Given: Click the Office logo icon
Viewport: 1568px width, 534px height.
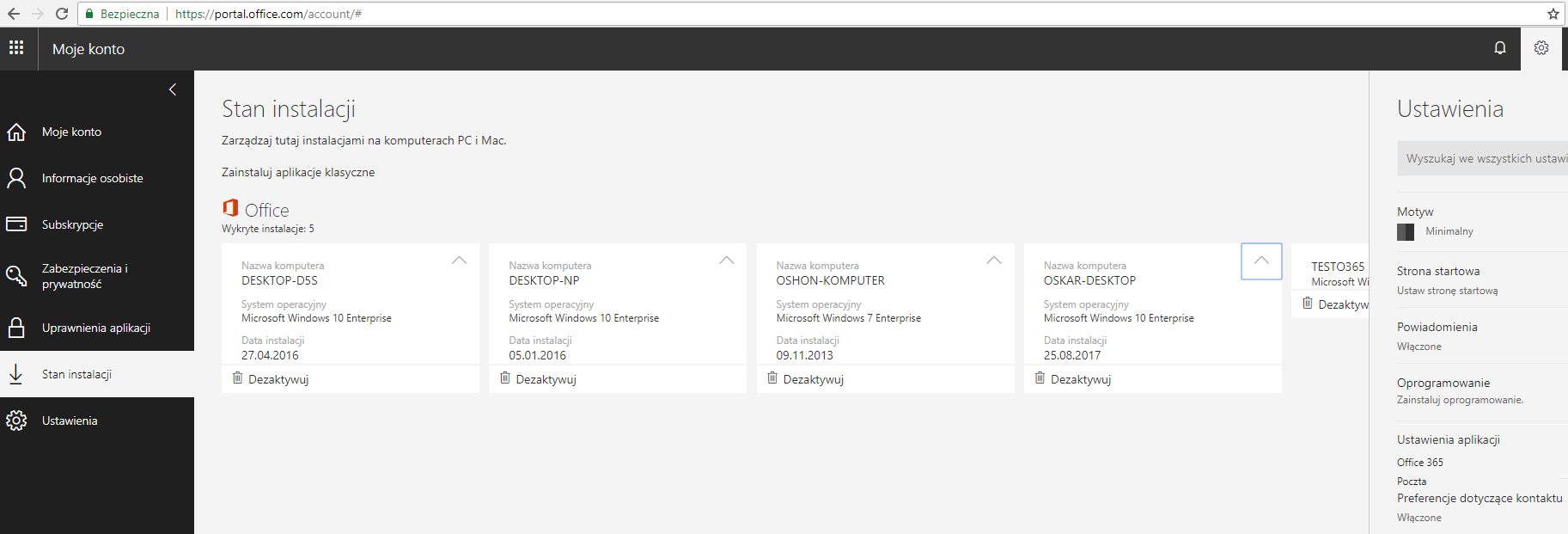Looking at the screenshot, I should pos(230,208).
